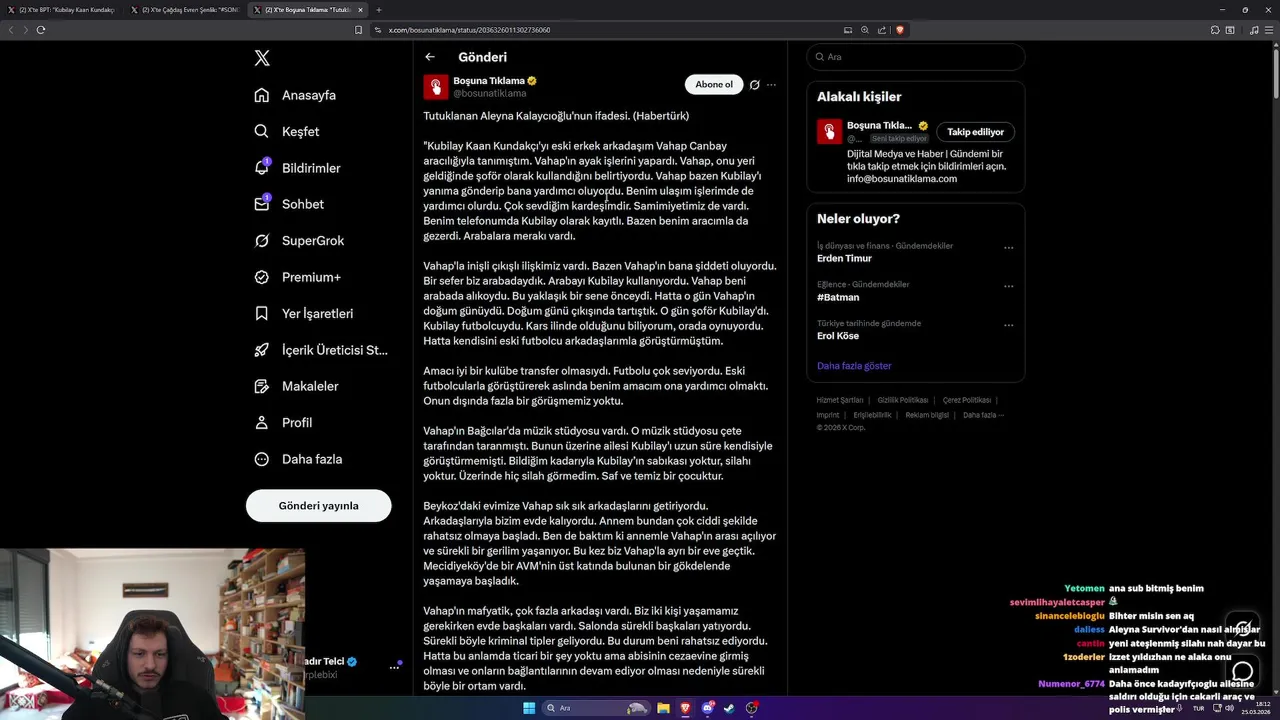Click the Anasayfa house icon
1280x720 pixels.
coord(262,95)
